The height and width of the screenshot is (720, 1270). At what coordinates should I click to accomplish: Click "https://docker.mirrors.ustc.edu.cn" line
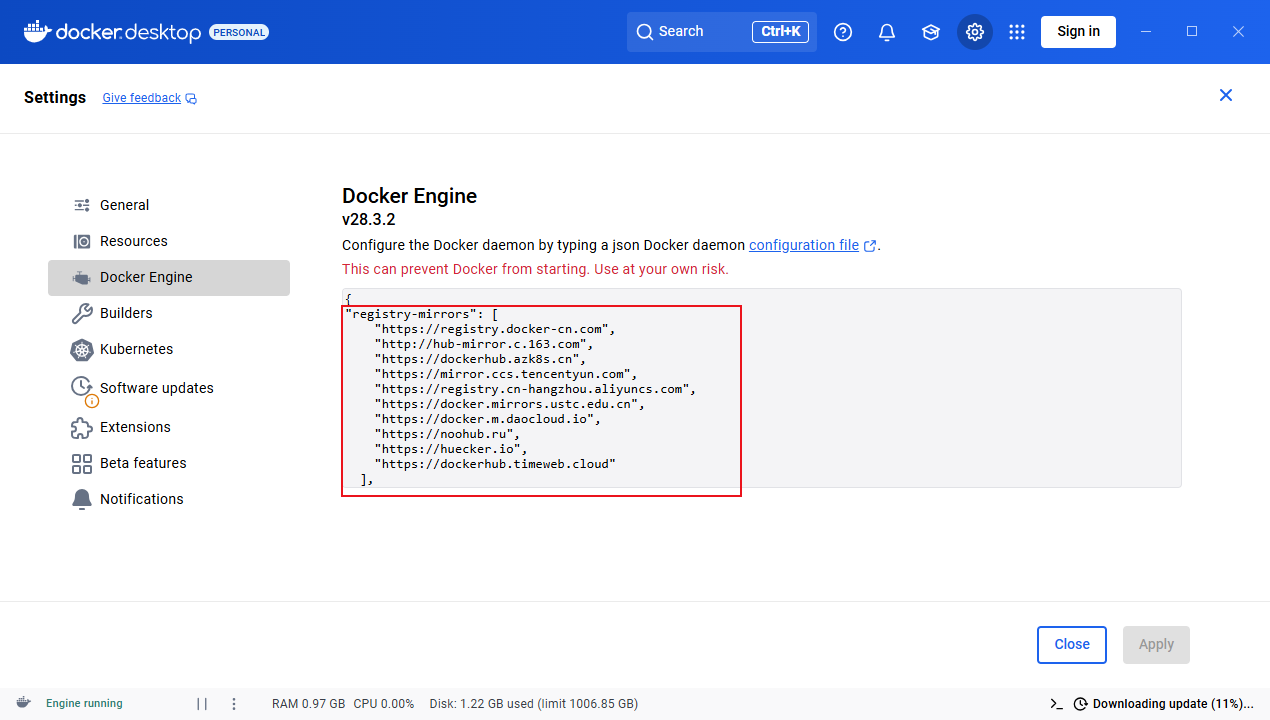click(x=510, y=404)
